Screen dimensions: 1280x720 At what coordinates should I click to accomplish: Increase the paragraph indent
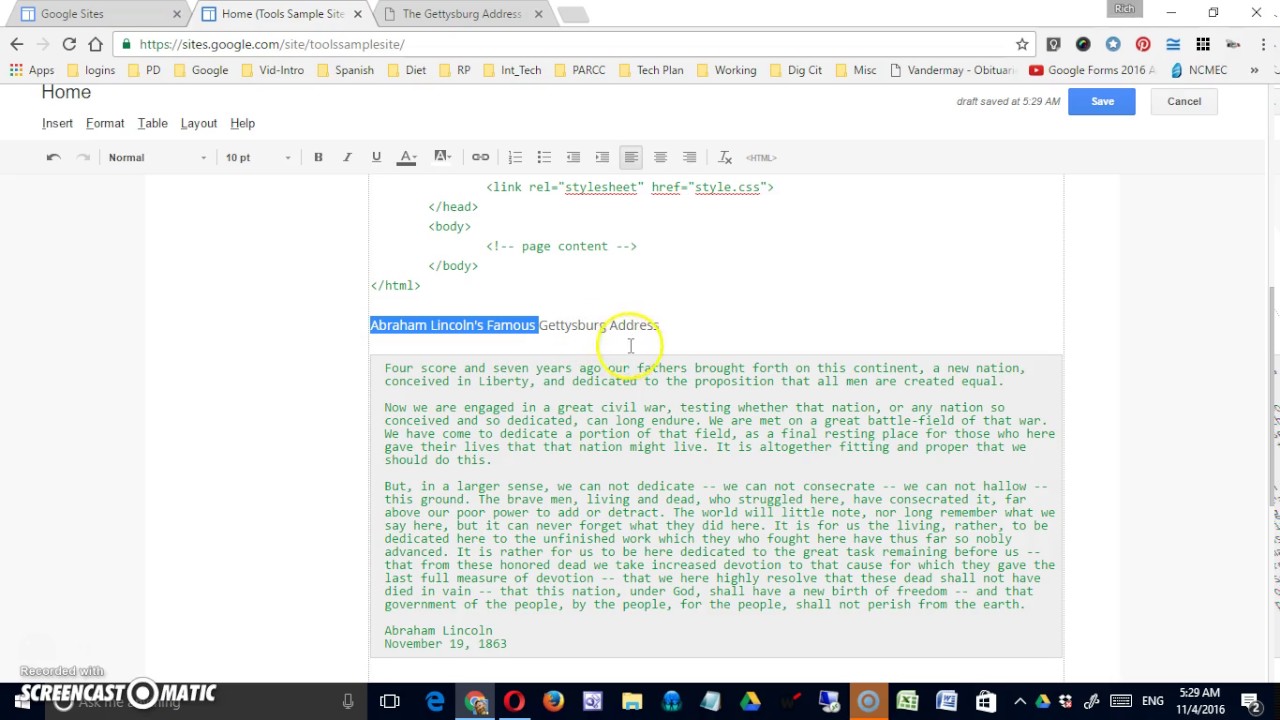click(602, 157)
